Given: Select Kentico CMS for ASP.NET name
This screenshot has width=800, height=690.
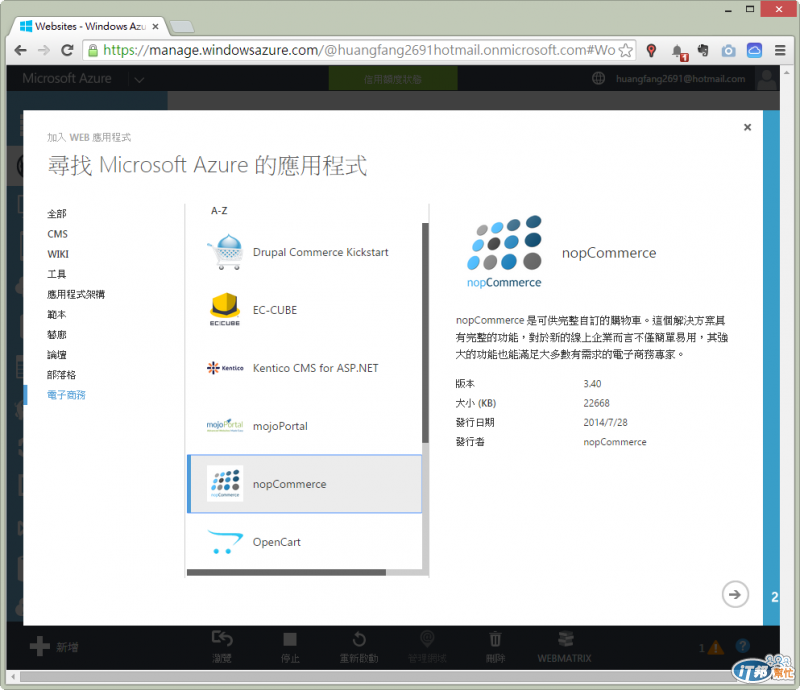Looking at the screenshot, I should click(315, 368).
